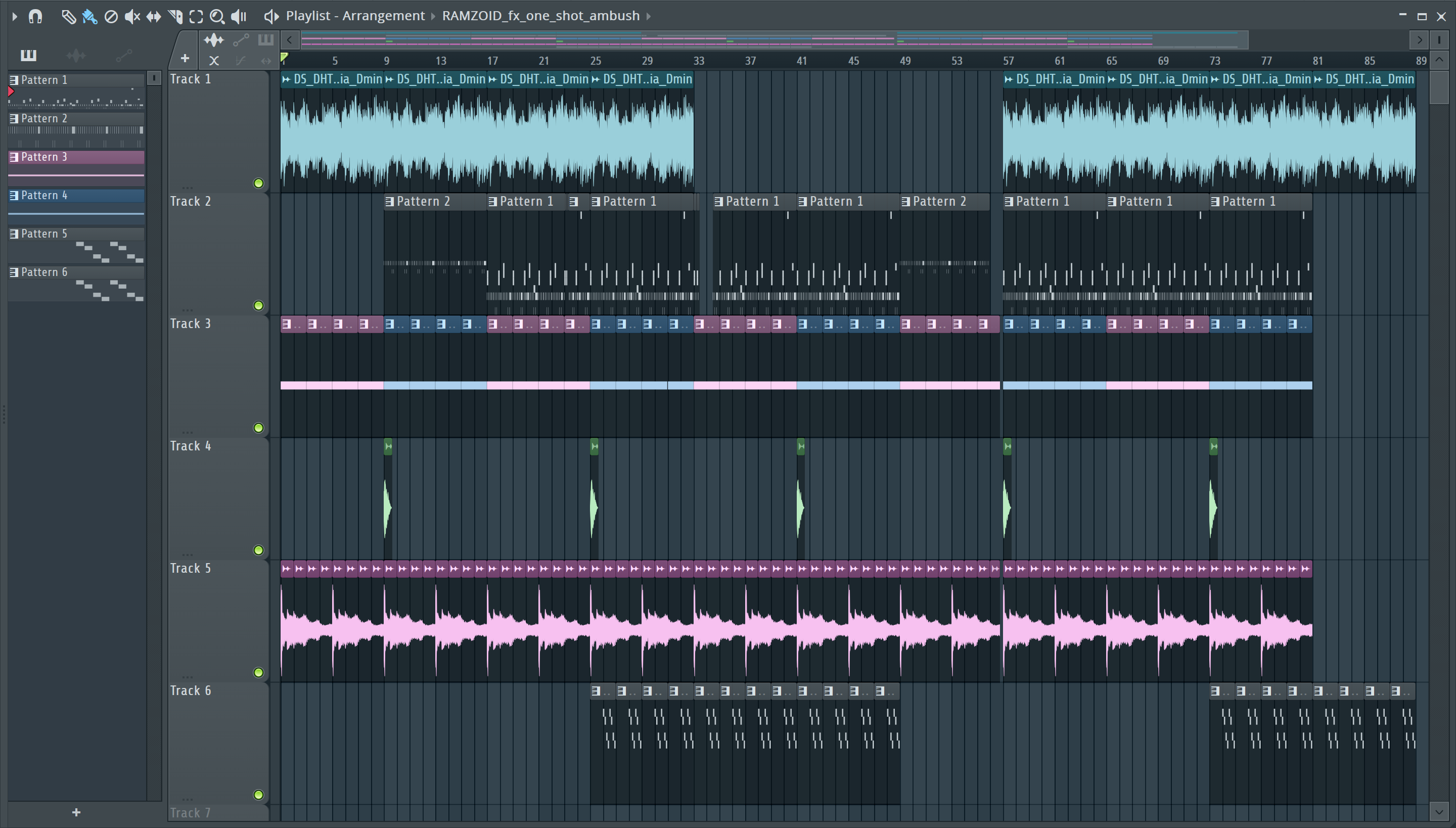Select the Delete tool
This screenshot has width=1456, height=828.
pos(111,17)
